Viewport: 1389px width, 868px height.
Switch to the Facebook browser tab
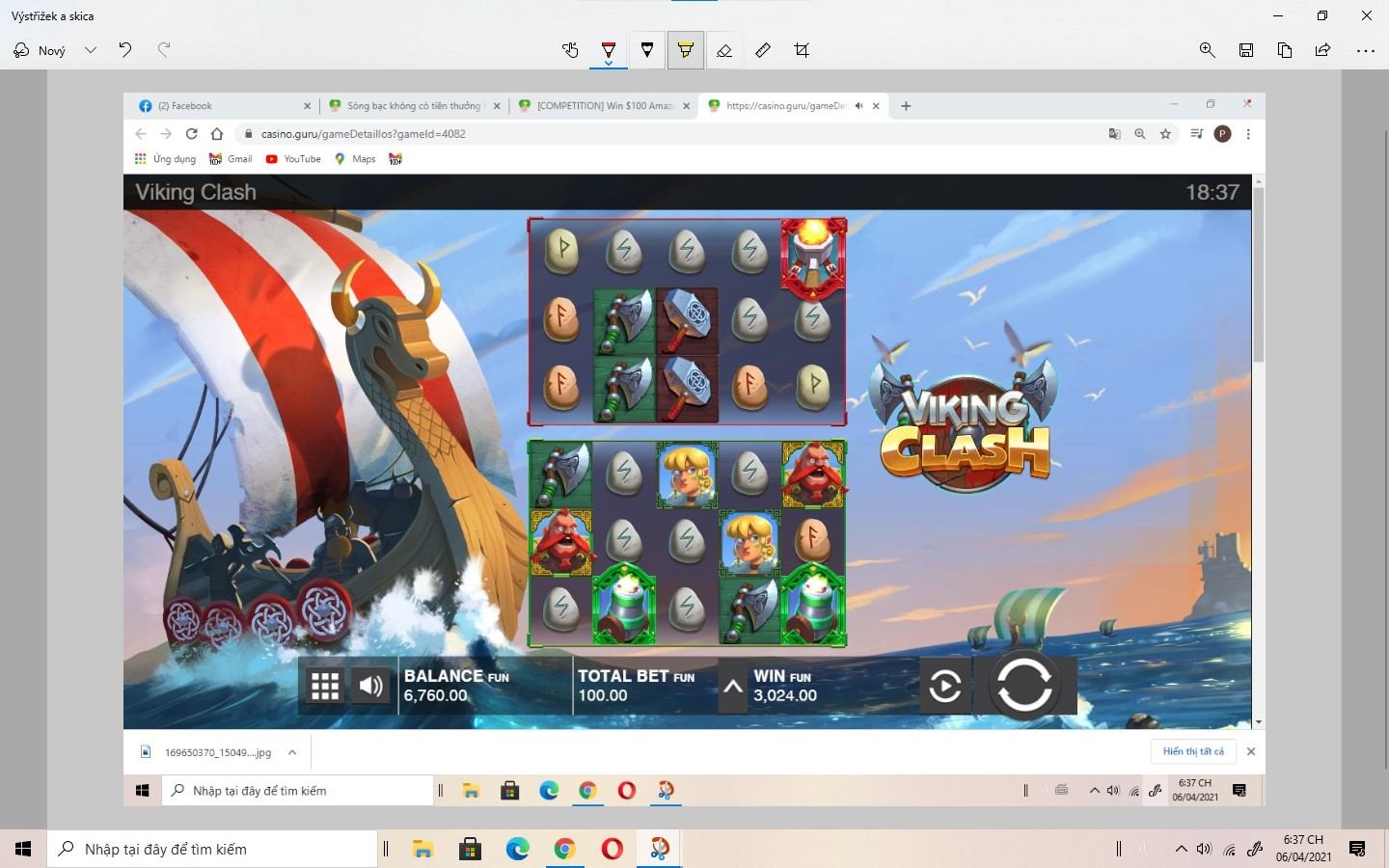[x=222, y=106]
